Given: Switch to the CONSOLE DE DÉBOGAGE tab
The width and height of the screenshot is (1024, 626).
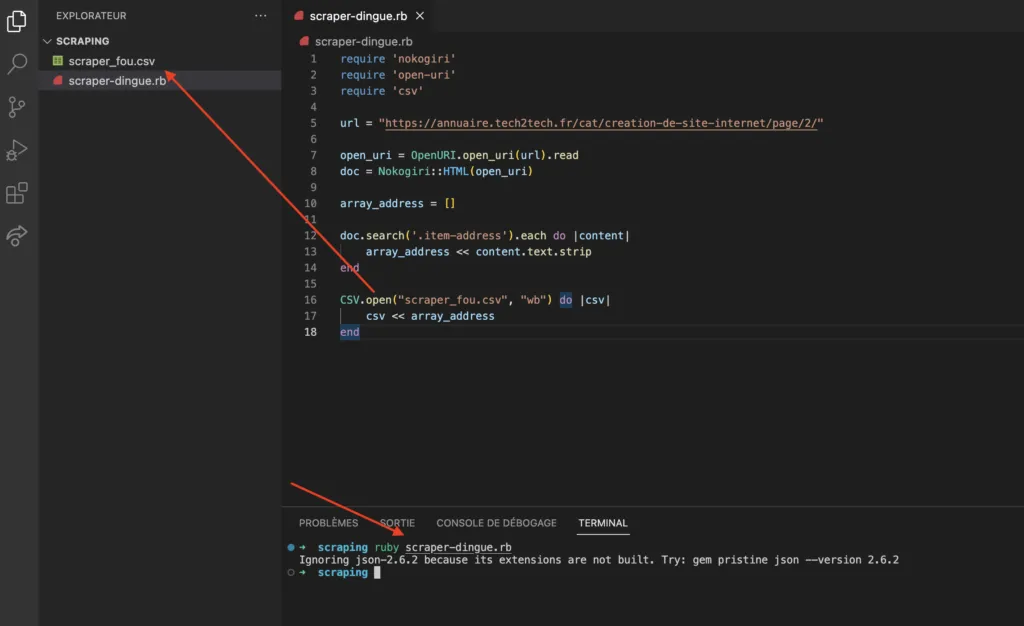Looking at the screenshot, I should [496, 523].
